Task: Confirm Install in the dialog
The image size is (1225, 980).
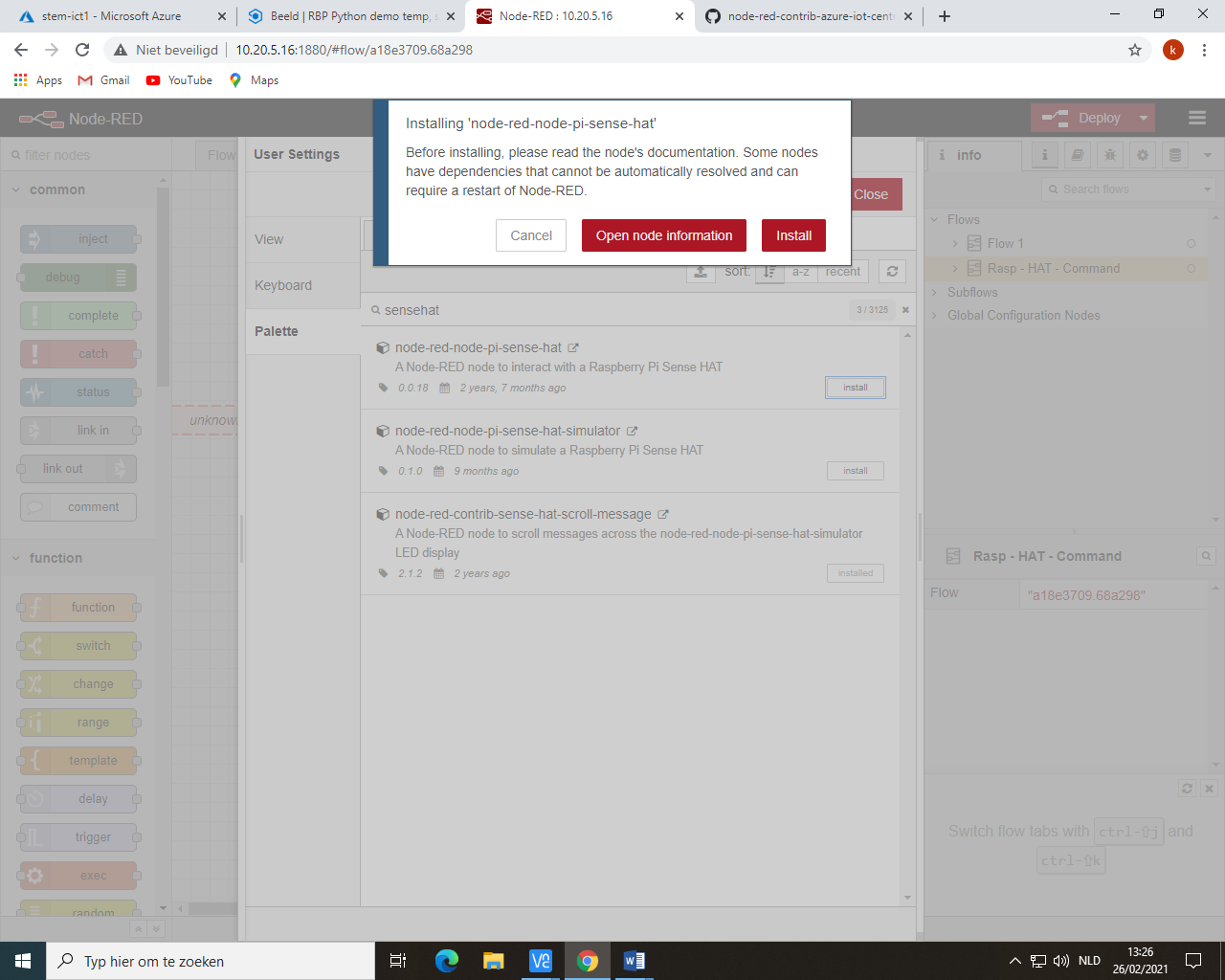Action: (x=793, y=235)
